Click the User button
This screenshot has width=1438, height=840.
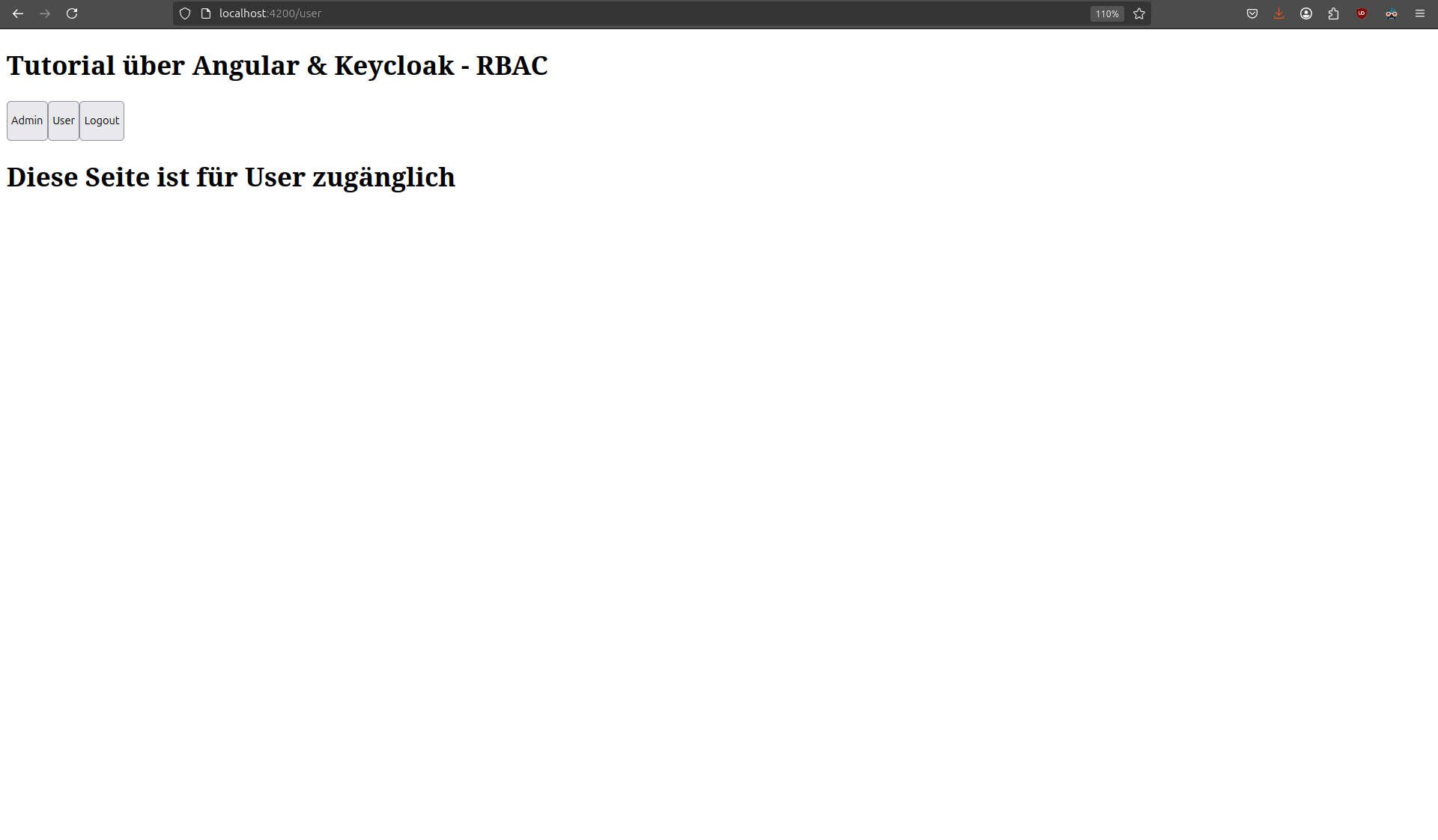click(64, 121)
